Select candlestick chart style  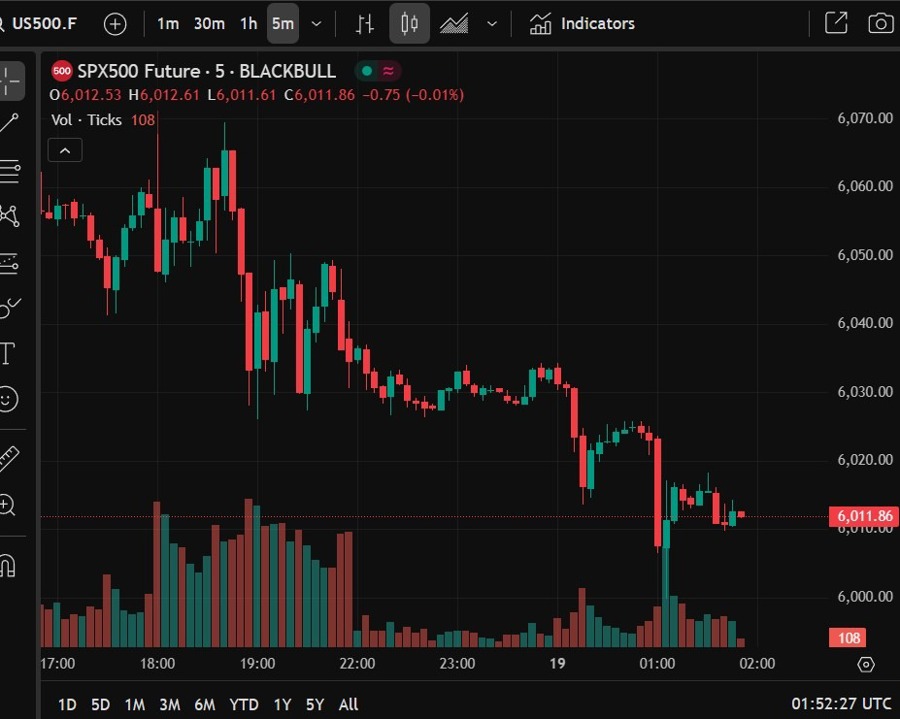409,24
